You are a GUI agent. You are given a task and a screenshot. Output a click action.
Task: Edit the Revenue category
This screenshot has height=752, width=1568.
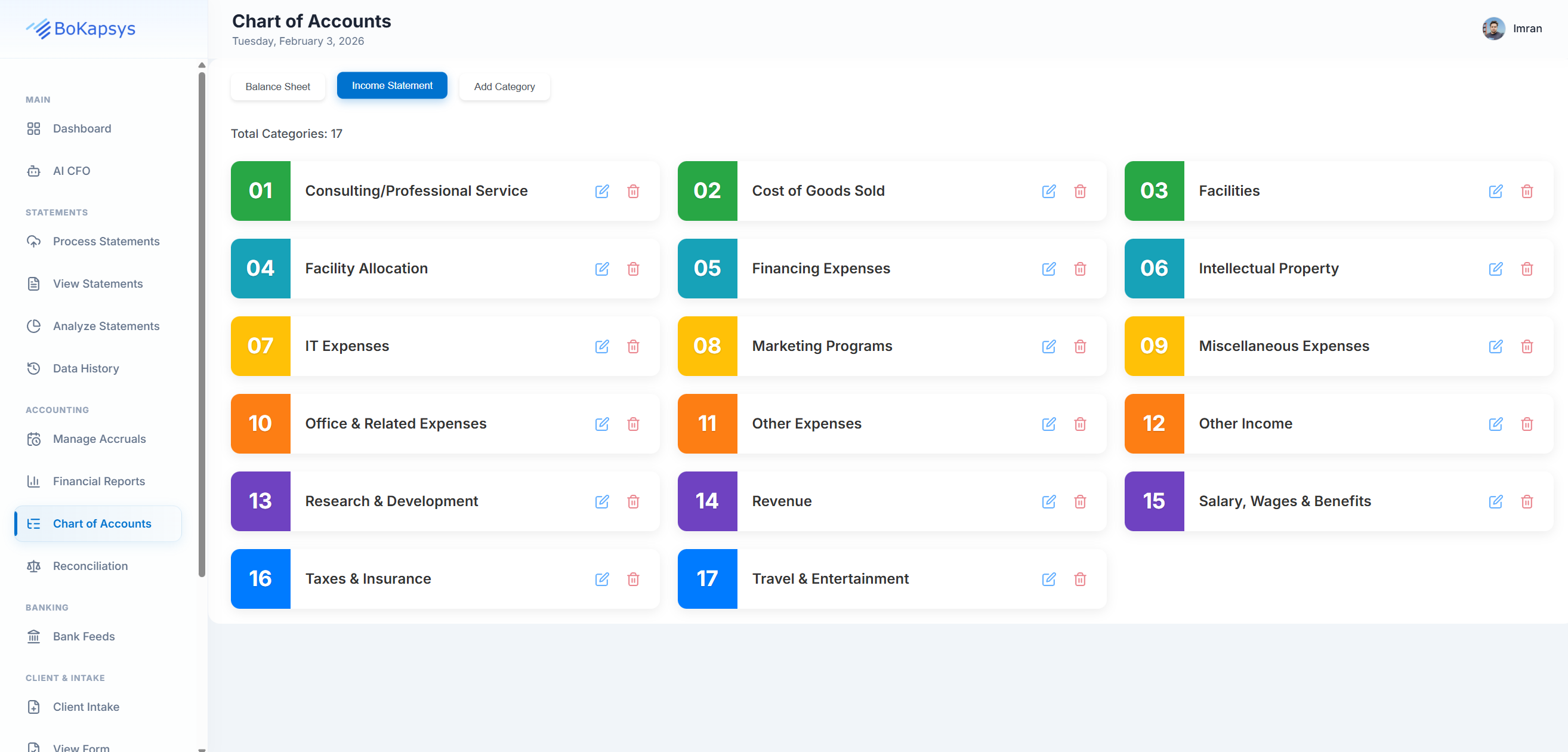pos(1048,501)
